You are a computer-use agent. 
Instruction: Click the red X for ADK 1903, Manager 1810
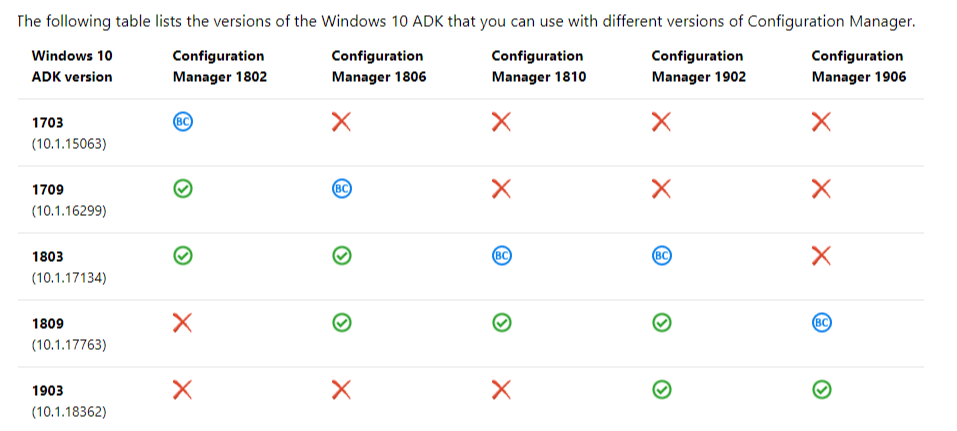[502, 389]
